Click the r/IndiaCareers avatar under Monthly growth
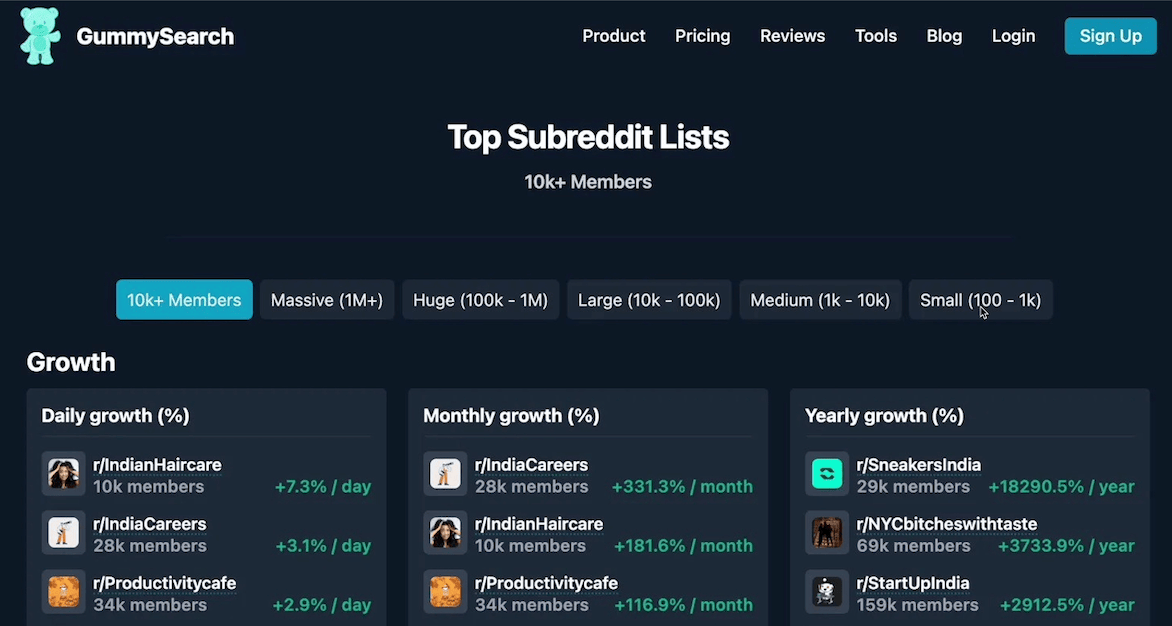Image resolution: width=1172 pixels, height=626 pixels. pos(445,475)
